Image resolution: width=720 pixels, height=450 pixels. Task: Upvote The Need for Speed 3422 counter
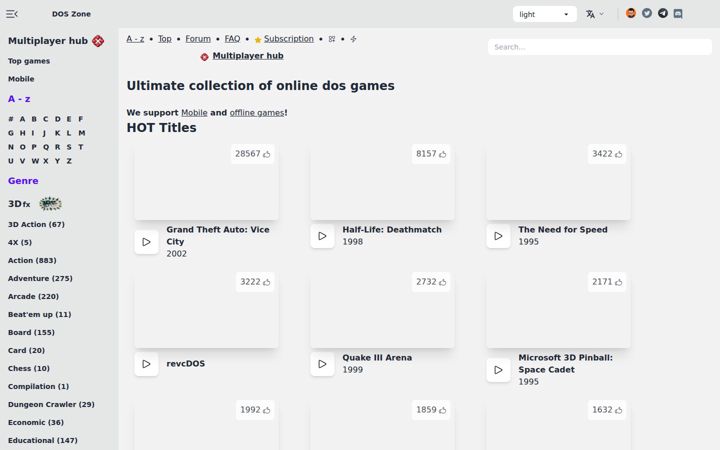[x=607, y=154]
